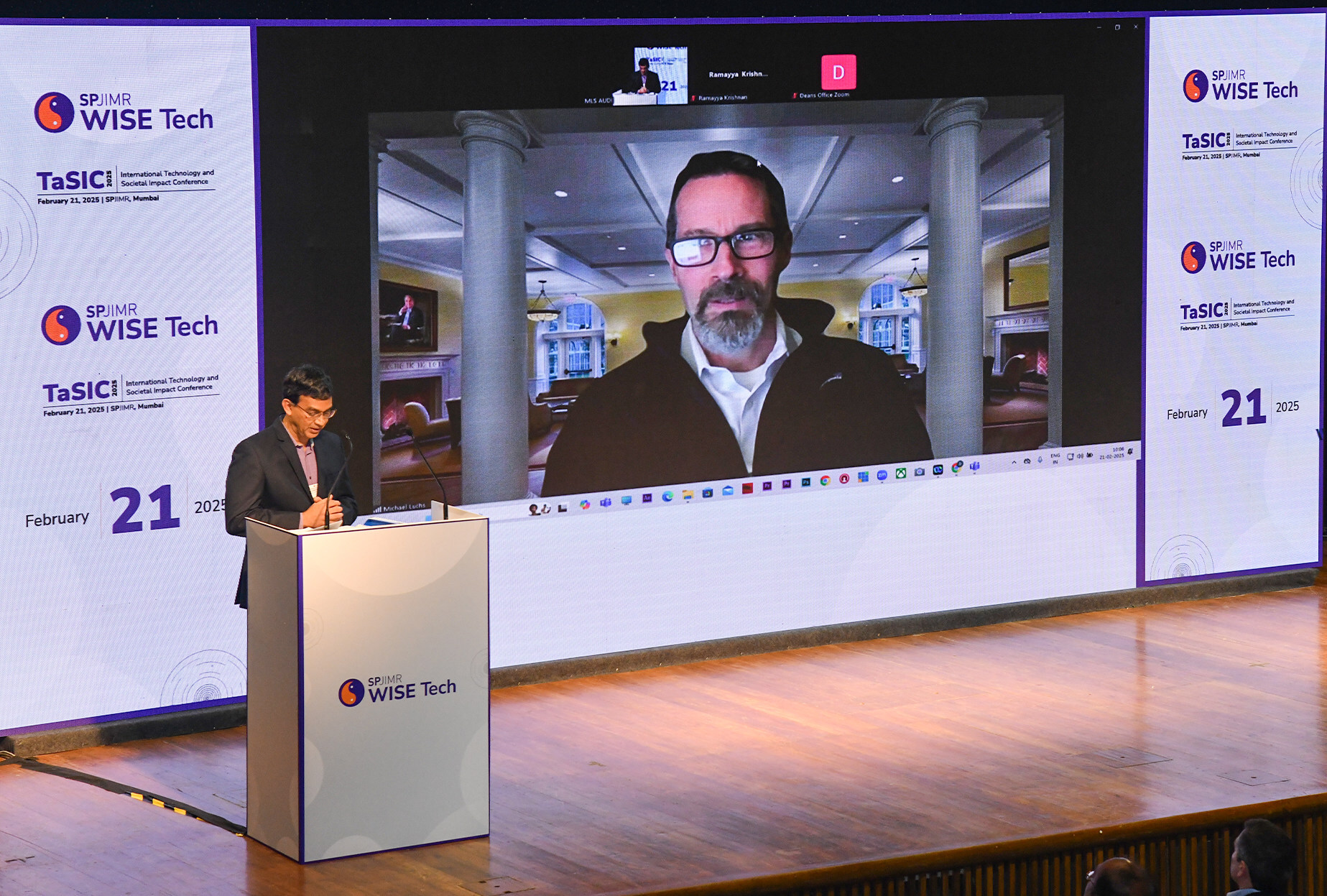Click the microphone icon in the system tray

(1040, 460)
